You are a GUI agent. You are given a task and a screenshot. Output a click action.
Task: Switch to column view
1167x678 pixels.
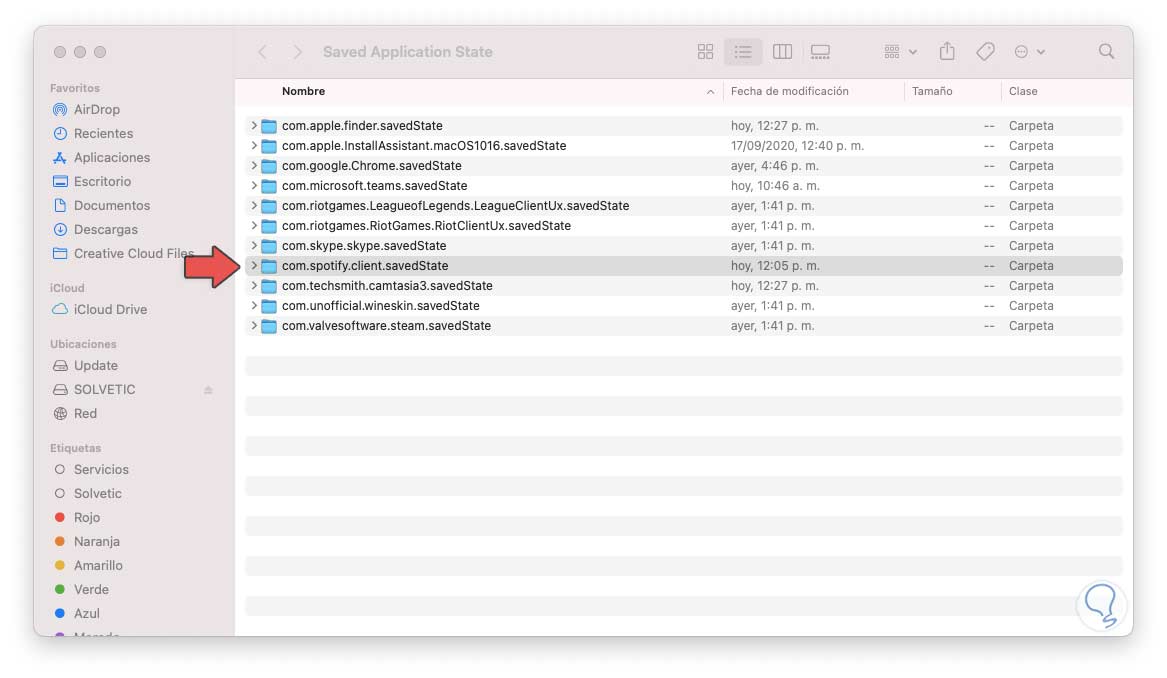click(783, 51)
